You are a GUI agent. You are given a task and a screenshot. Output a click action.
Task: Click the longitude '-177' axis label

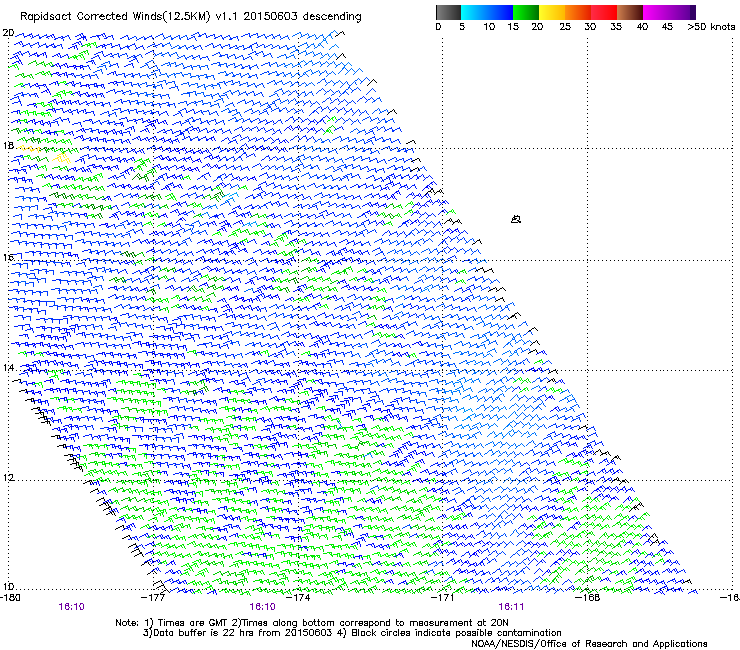(153, 598)
